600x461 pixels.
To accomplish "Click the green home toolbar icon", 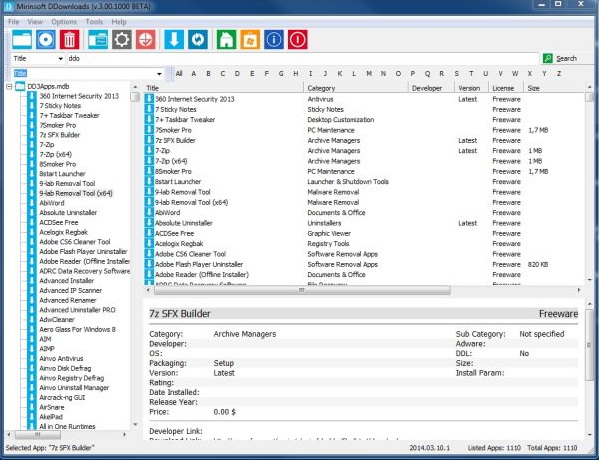I will coord(226,39).
